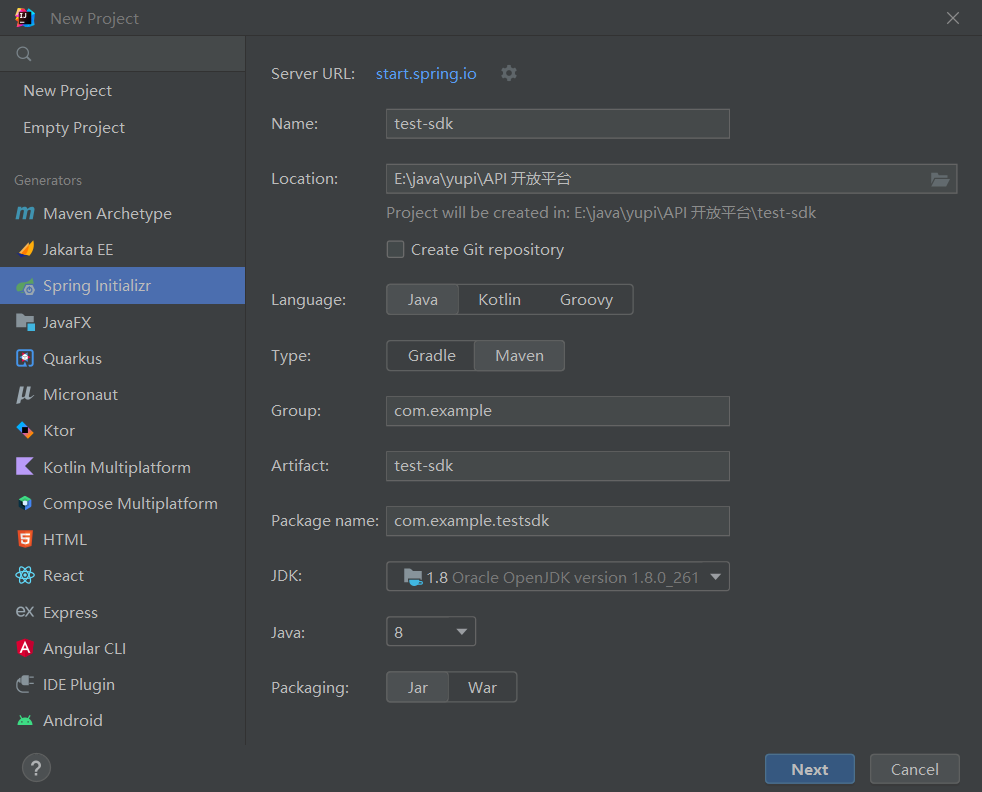982x792 pixels.
Task: Click the Micronaut mu icon
Action: click(x=25, y=394)
